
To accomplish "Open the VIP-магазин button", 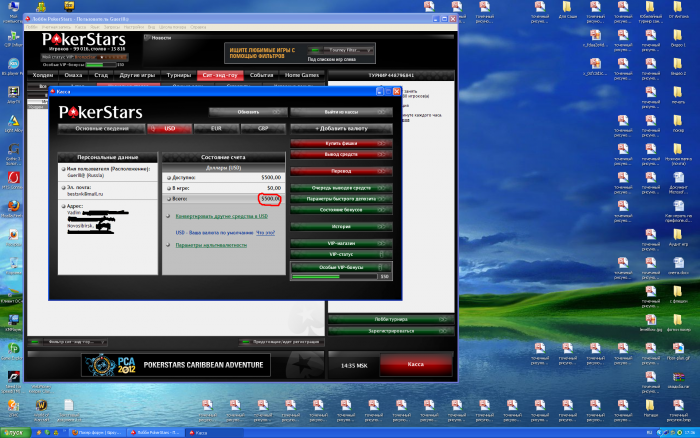I will (x=342, y=244).
